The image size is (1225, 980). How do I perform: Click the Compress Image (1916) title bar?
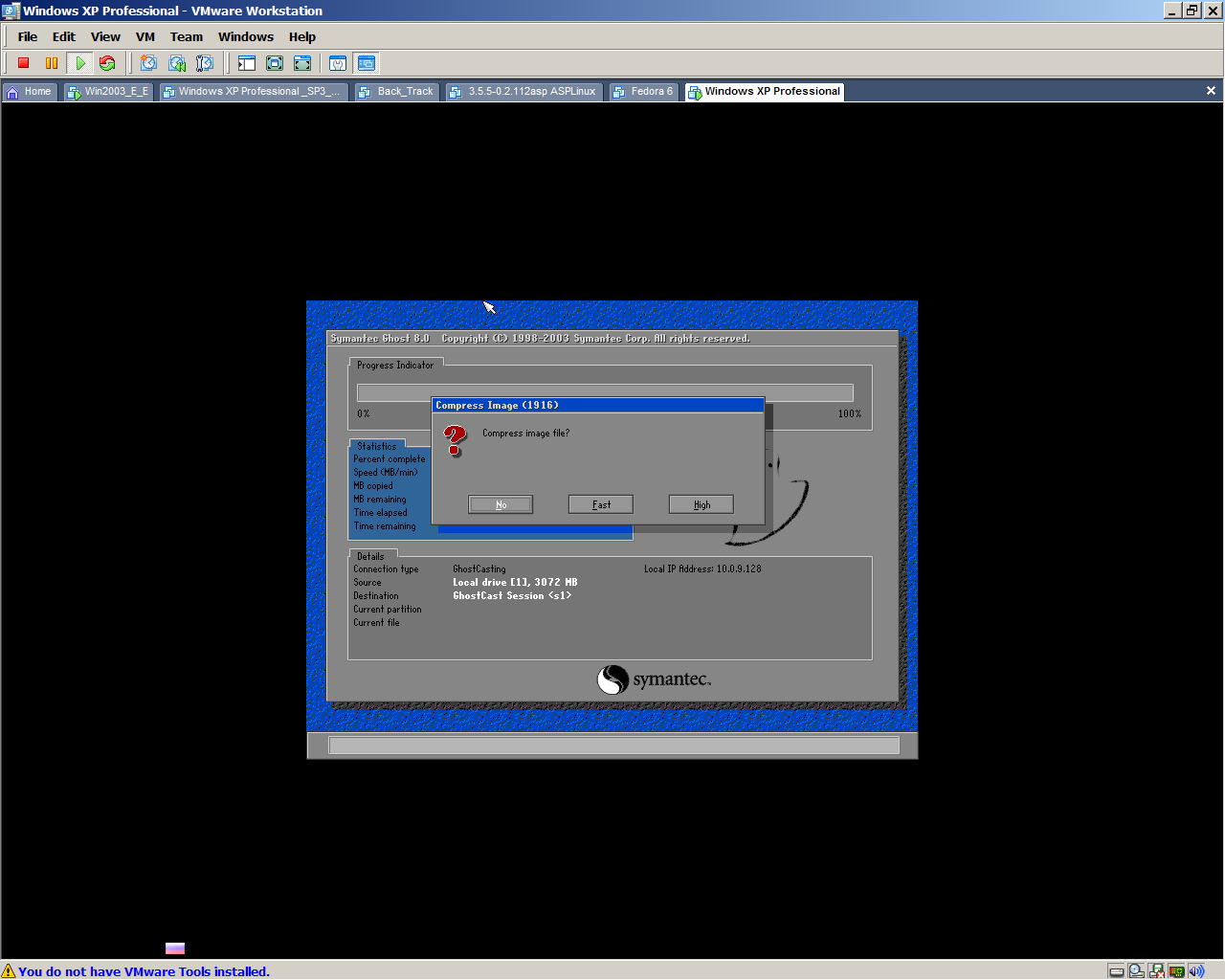tap(598, 406)
